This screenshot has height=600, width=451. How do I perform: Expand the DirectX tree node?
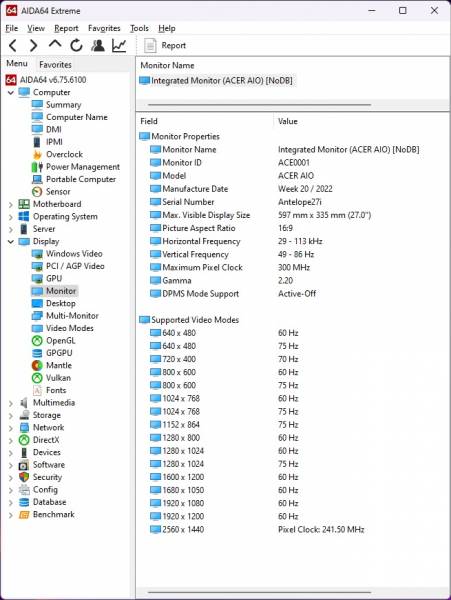(x=11, y=440)
